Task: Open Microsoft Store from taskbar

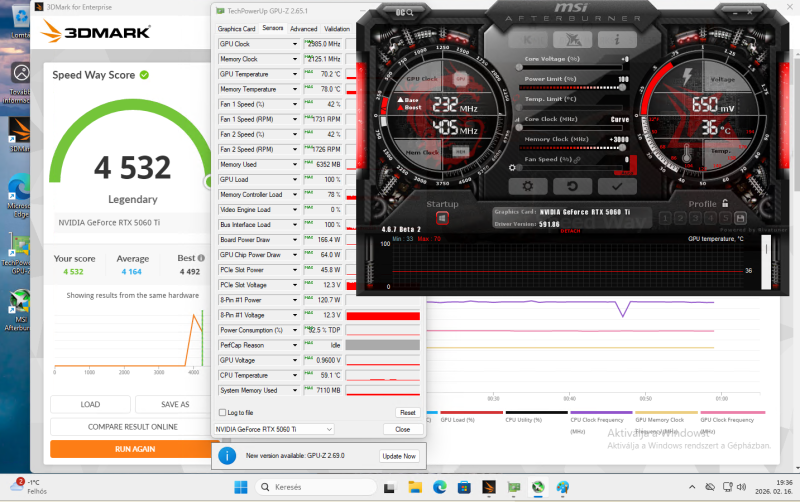Action: click(464, 487)
